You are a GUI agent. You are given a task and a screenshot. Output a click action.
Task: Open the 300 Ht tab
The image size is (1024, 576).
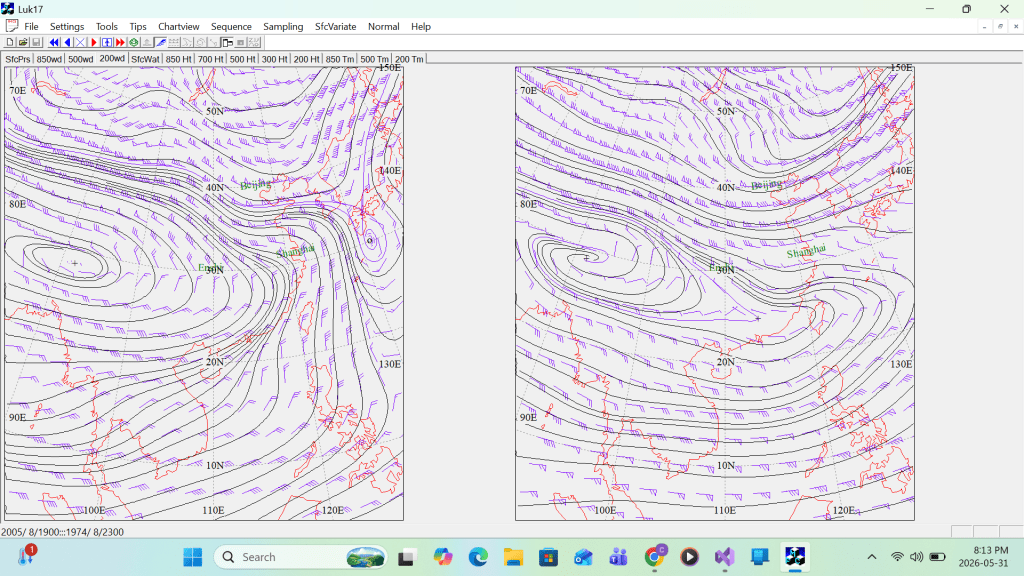pos(274,59)
